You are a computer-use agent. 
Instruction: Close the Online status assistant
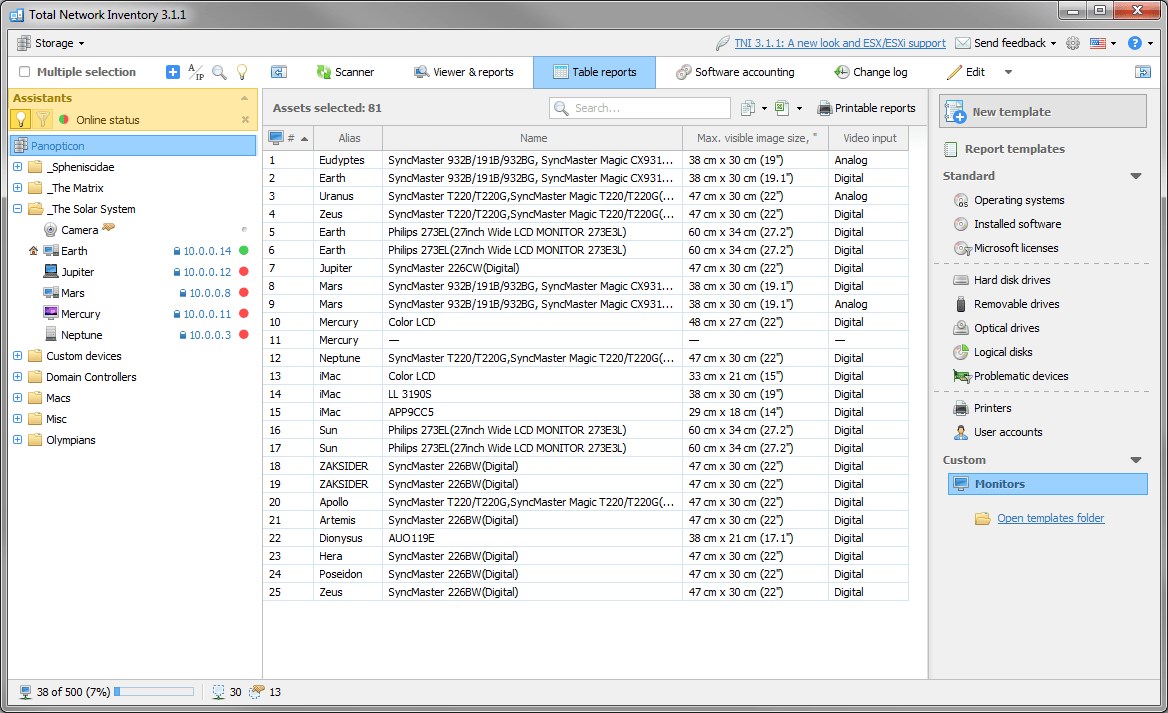(245, 120)
